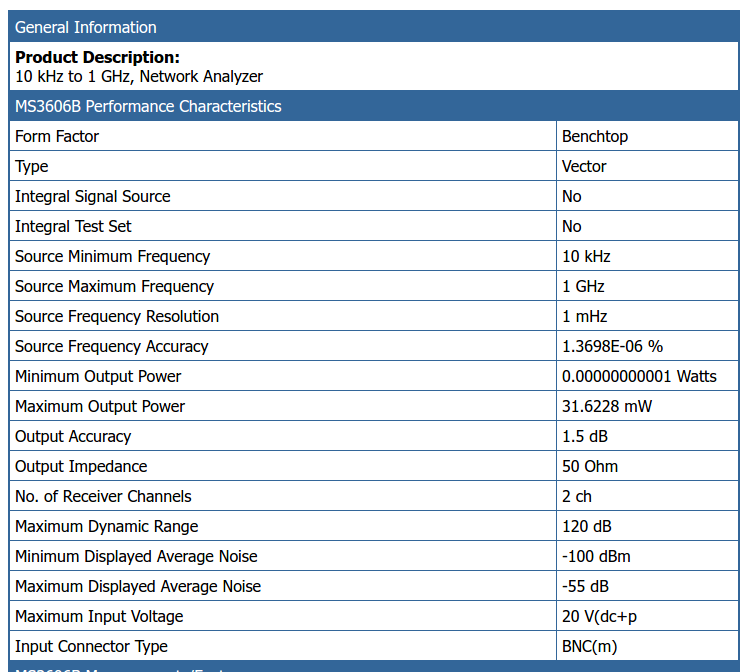Viewport: 746px width, 672px height.
Task: Select the Product Description label
Action: pos(98,57)
